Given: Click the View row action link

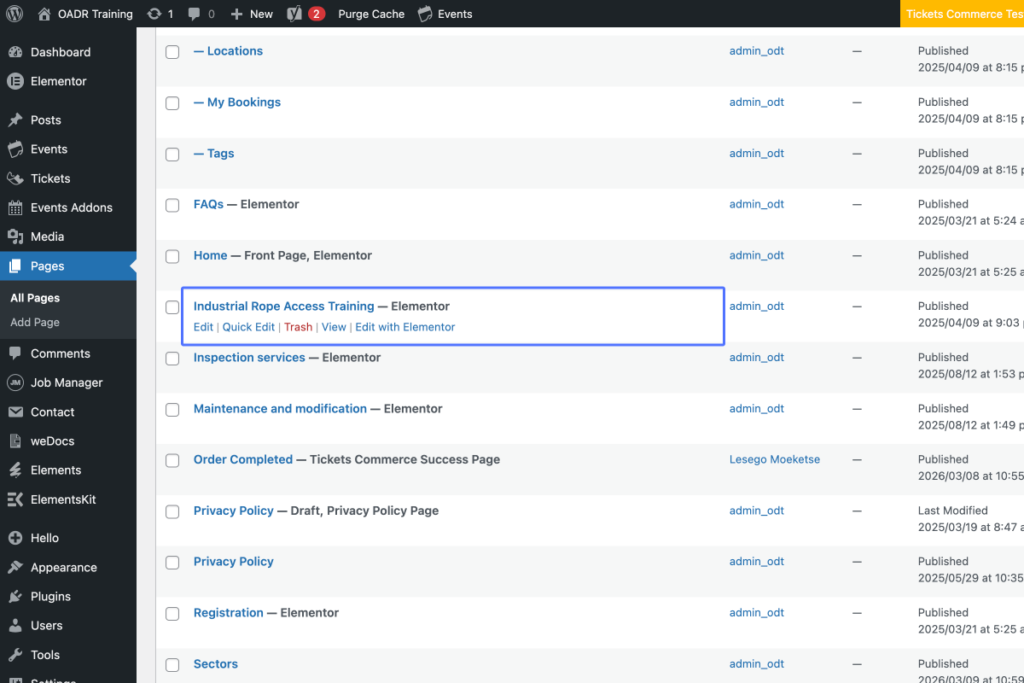Looking at the screenshot, I should pyautogui.click(x=334, y=327).
